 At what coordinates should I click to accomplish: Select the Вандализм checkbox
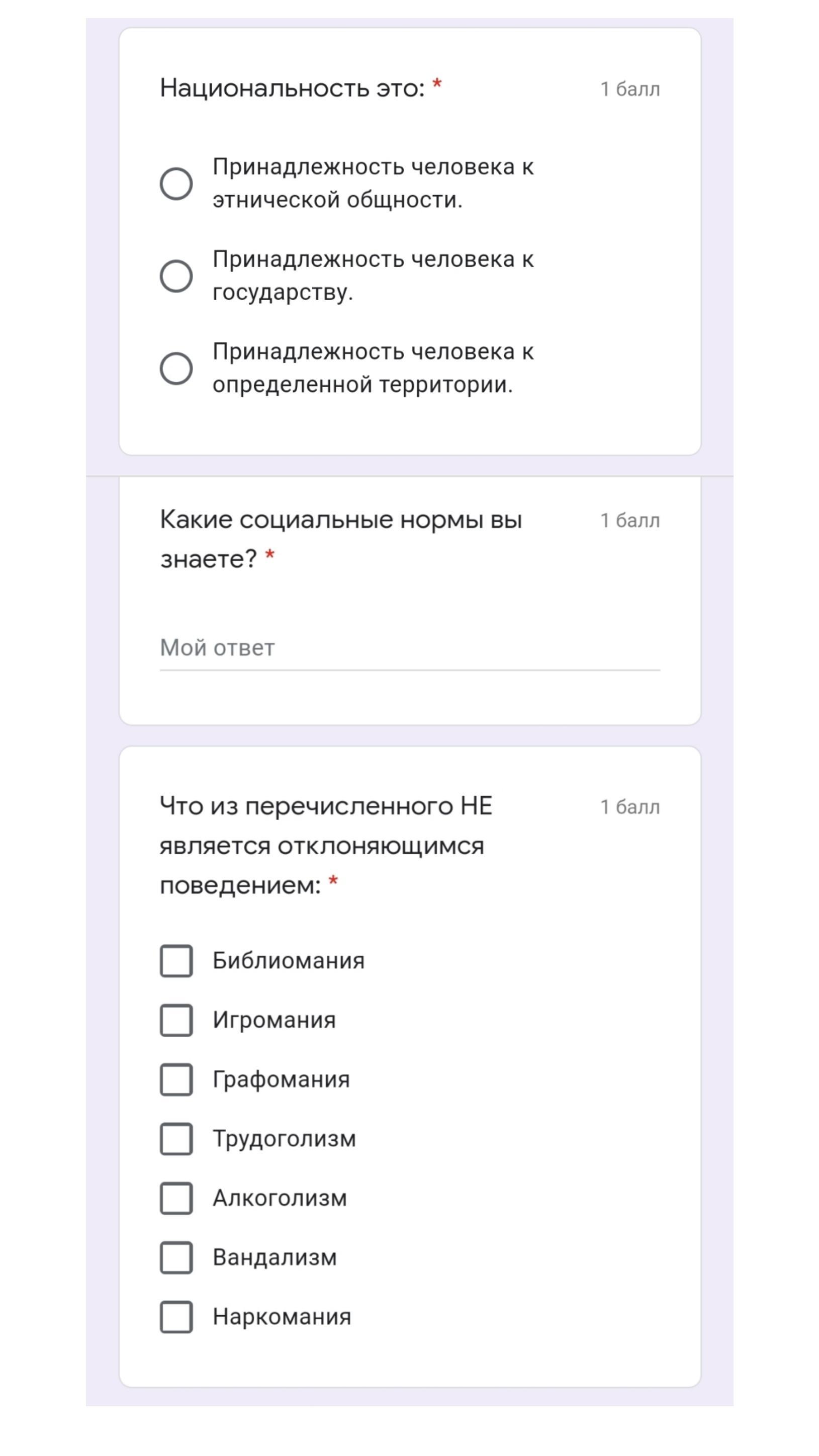click(176, 1257)
